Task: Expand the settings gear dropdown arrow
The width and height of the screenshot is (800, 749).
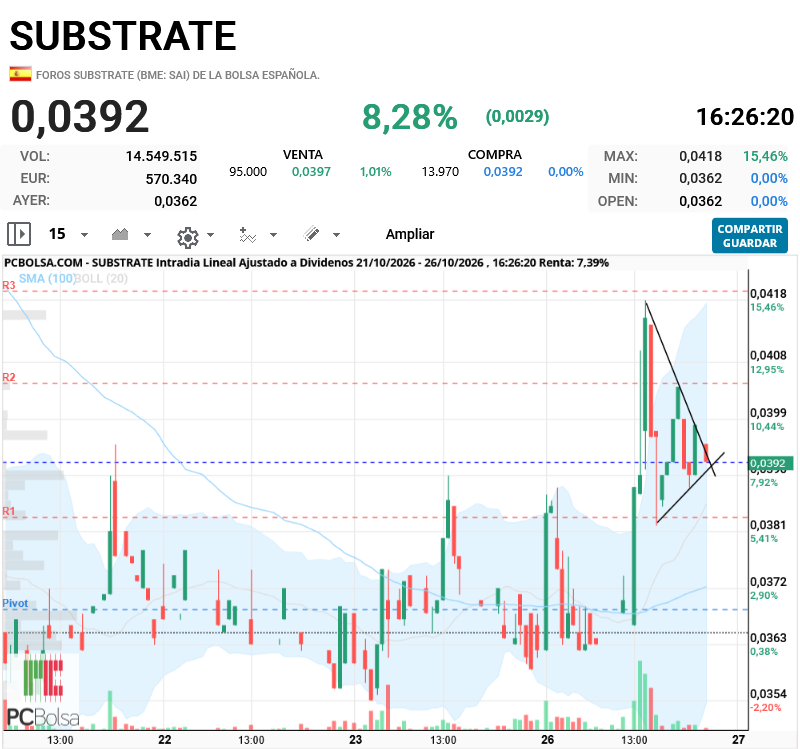Action: (210, 235)
